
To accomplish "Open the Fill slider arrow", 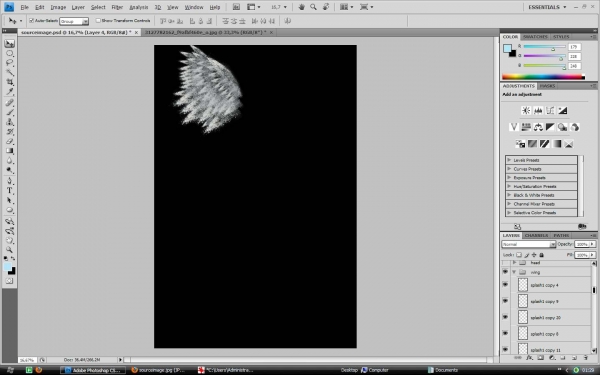I will click(x=593, y=255).
